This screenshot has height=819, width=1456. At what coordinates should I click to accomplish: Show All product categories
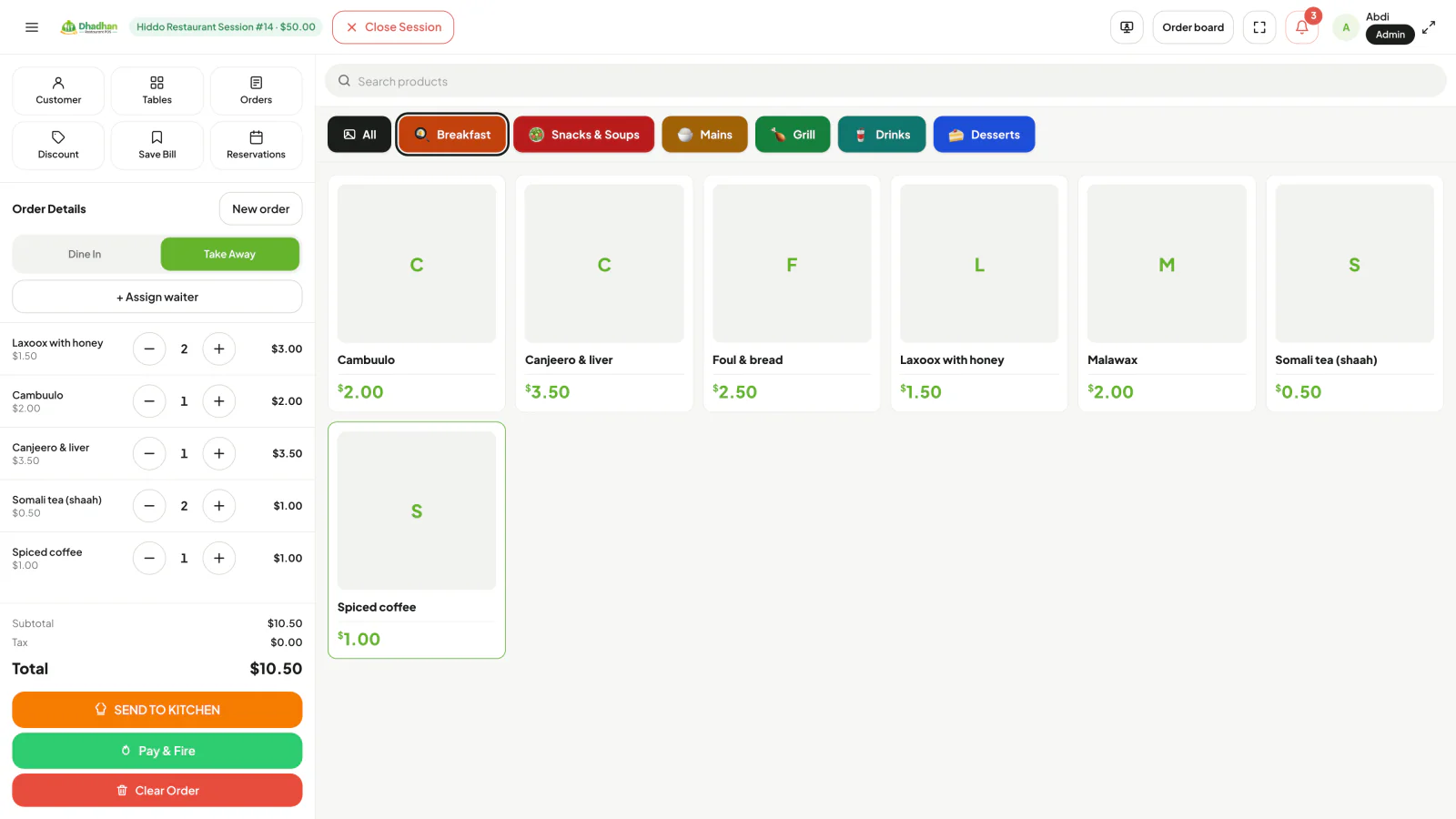tap(359, 135)
